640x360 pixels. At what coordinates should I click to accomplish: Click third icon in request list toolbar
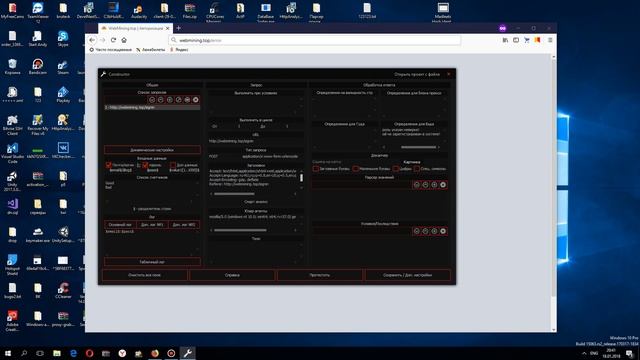click(x=170, y=100)
